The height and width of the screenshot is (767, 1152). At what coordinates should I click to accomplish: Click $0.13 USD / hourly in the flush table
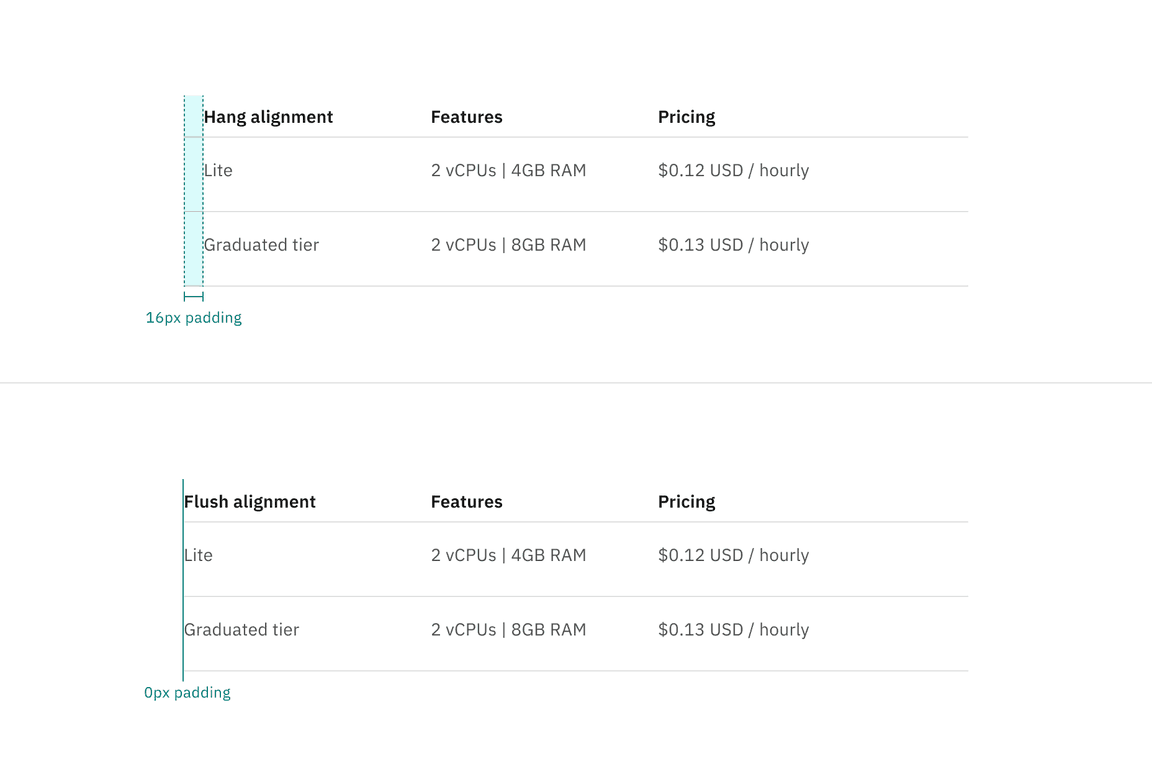733,630
